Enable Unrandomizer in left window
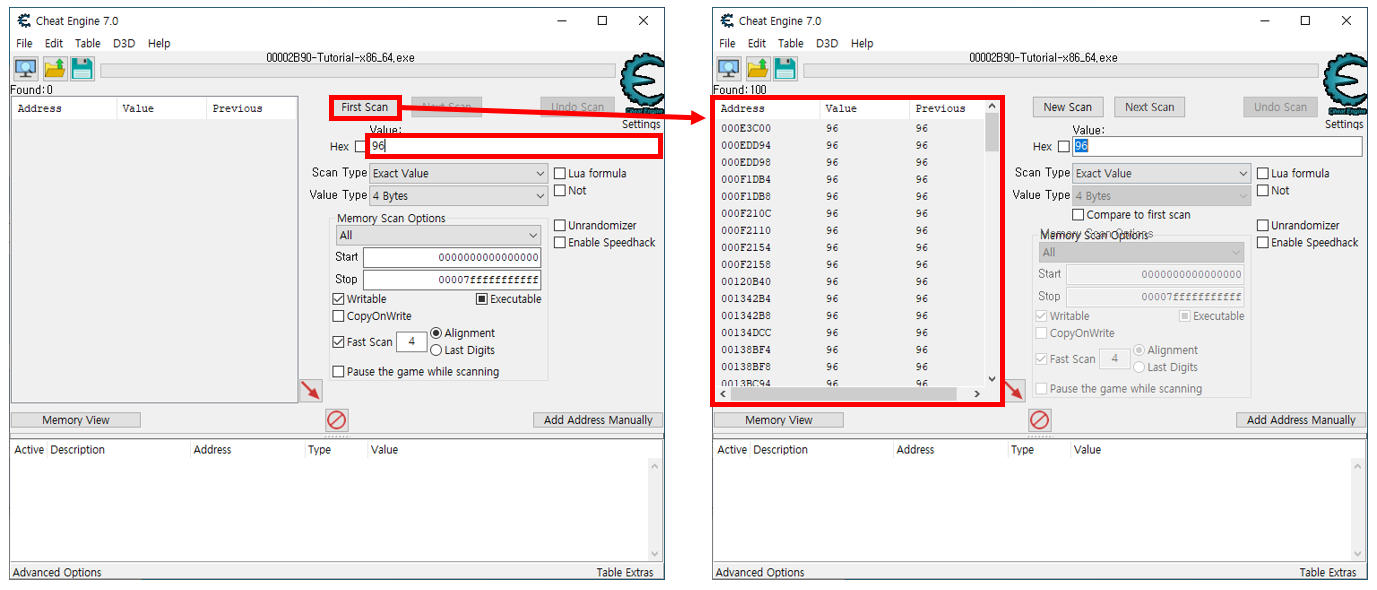Screen dimensions: 1377x590 (560, 225)
